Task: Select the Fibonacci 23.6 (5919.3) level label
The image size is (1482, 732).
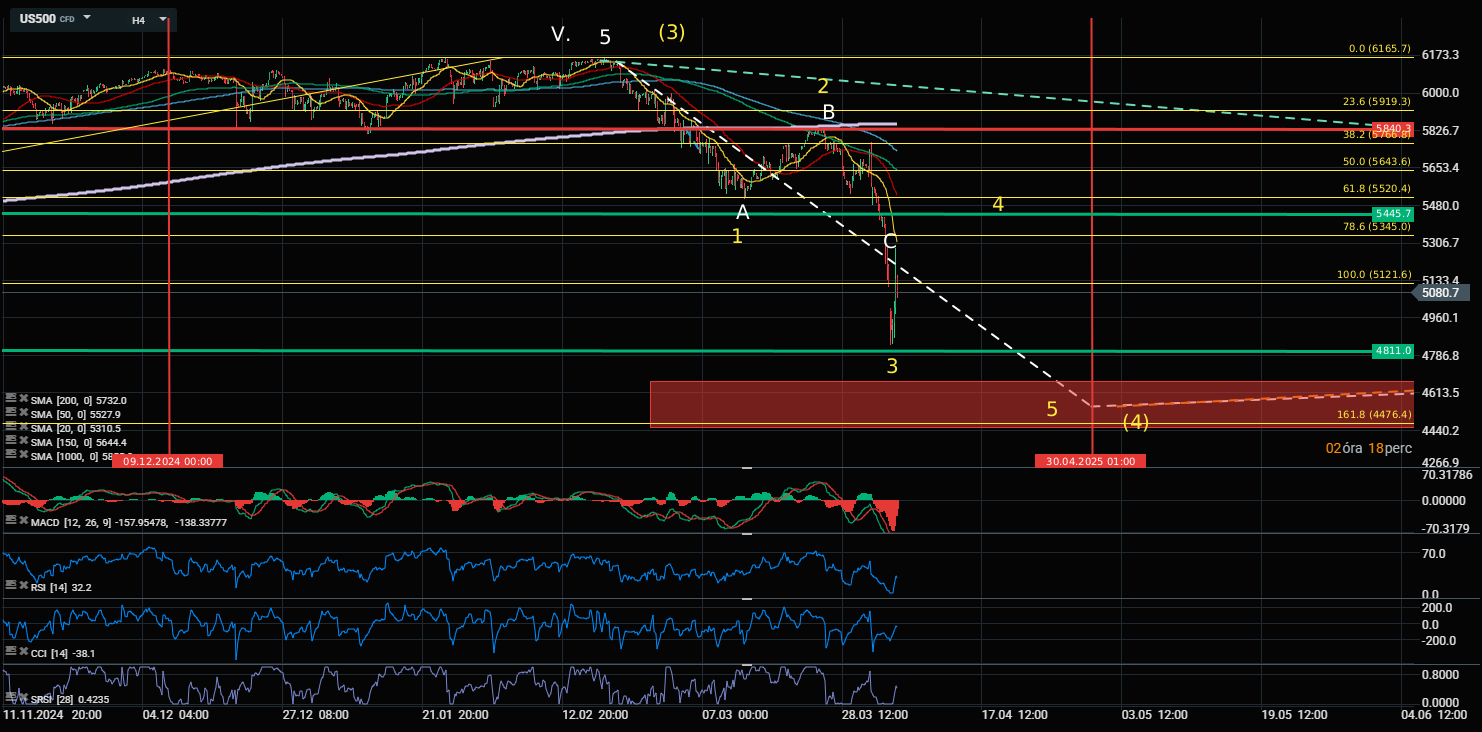Action: click(1376, 101)
